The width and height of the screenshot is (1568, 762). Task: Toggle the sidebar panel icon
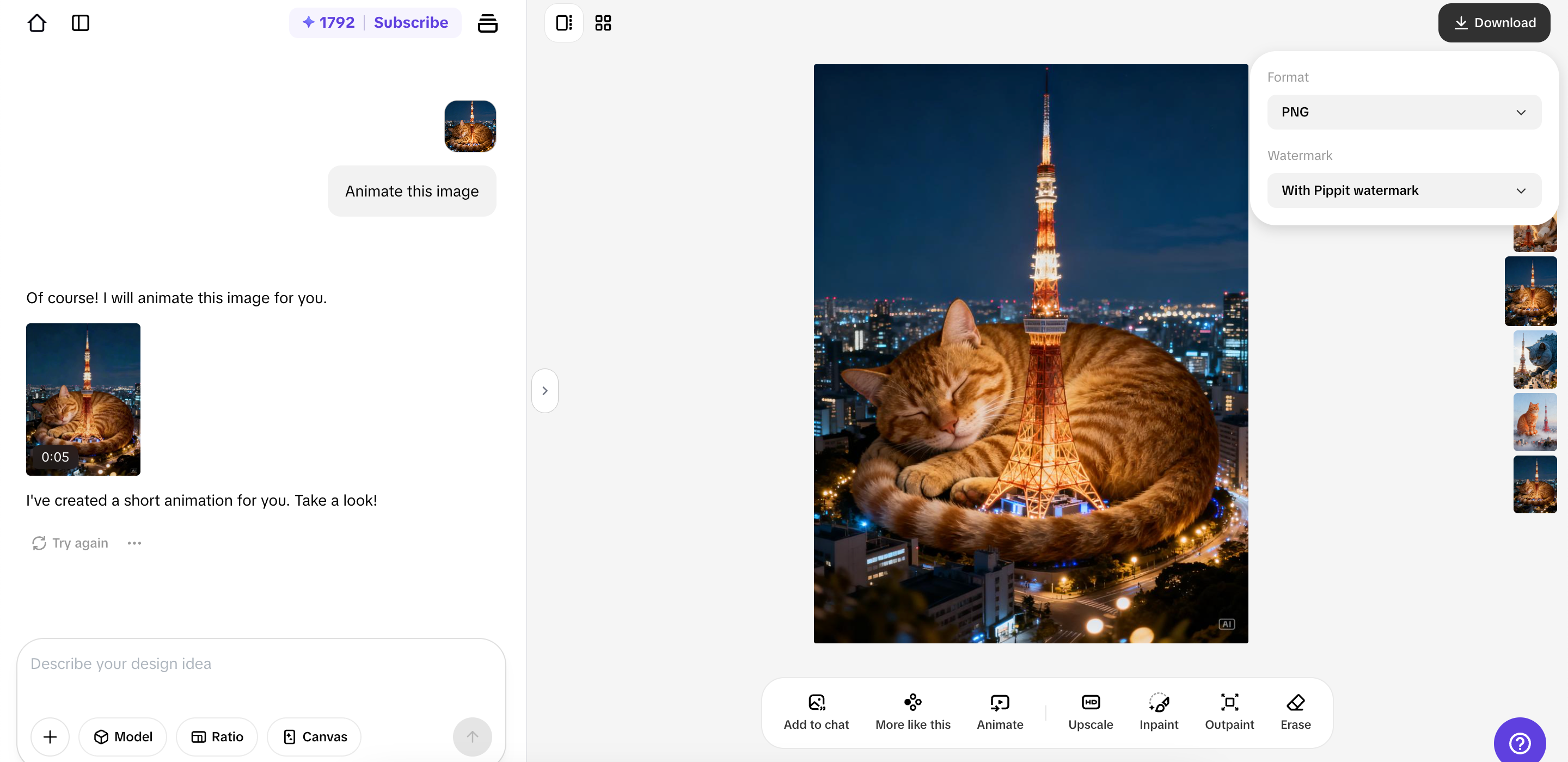coord(81,22)
